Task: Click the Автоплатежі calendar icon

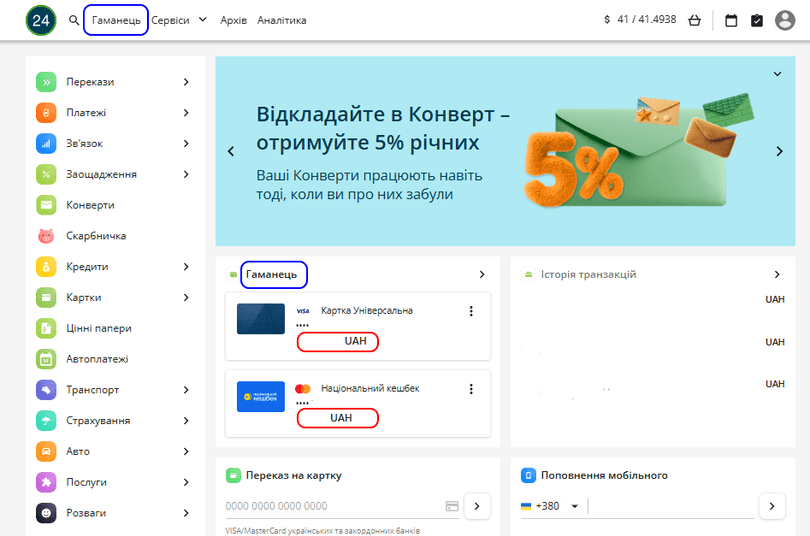Action: 46,359
